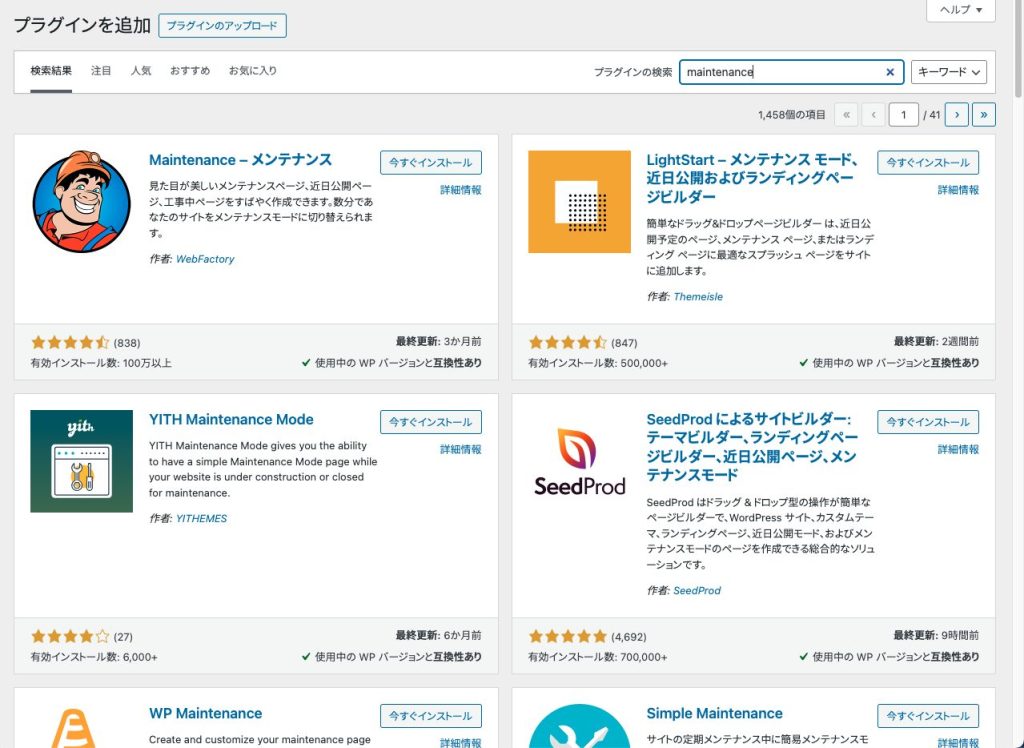Click the LightStart orange plugin icon
The height and width of the screenshot is (748, 1024).
tap(579, 202)
